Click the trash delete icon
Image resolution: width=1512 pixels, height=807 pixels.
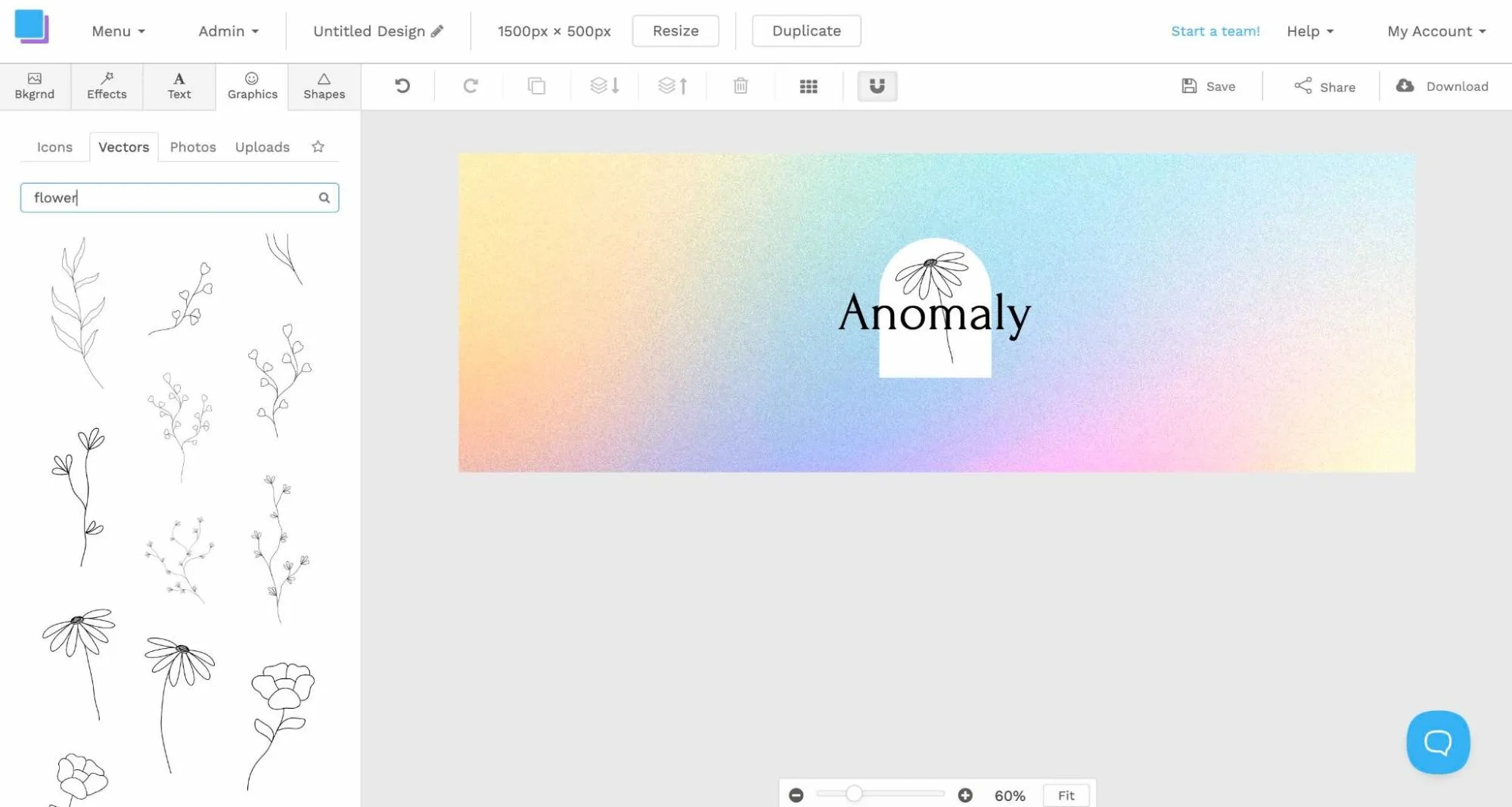(740, 86)
